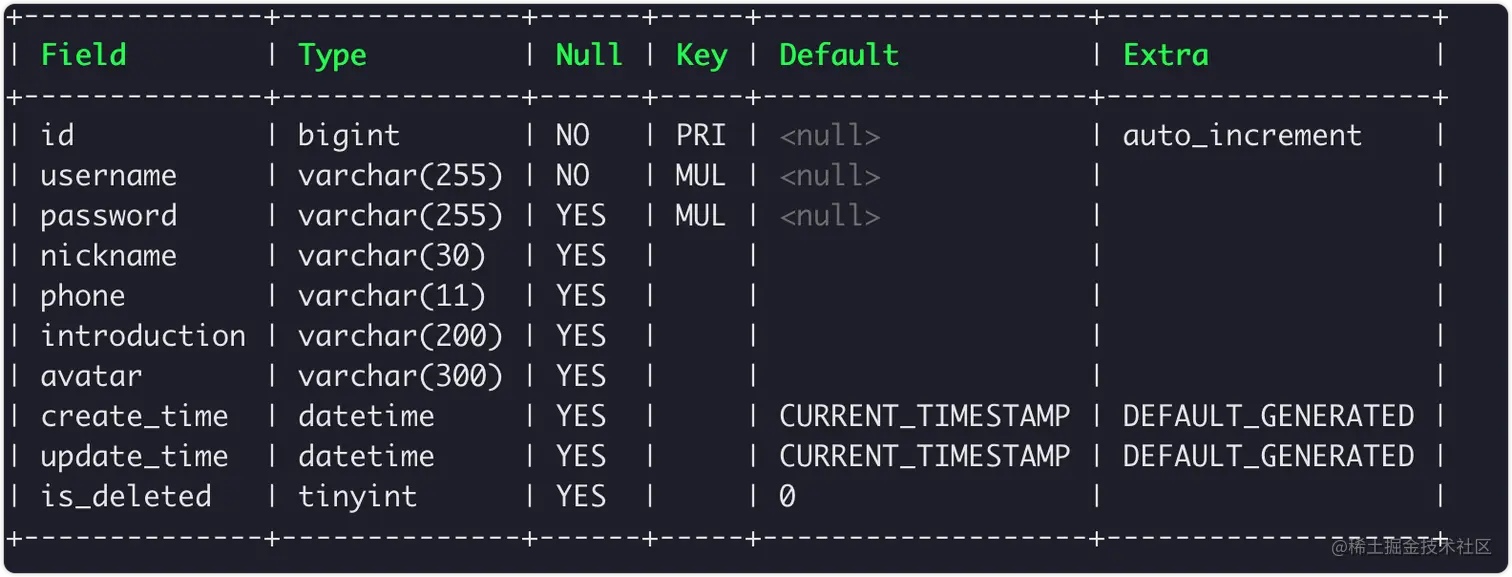Viewport: 1512px width, 577px height.
Task: Select the Key column header
Action: click(701, 56)
